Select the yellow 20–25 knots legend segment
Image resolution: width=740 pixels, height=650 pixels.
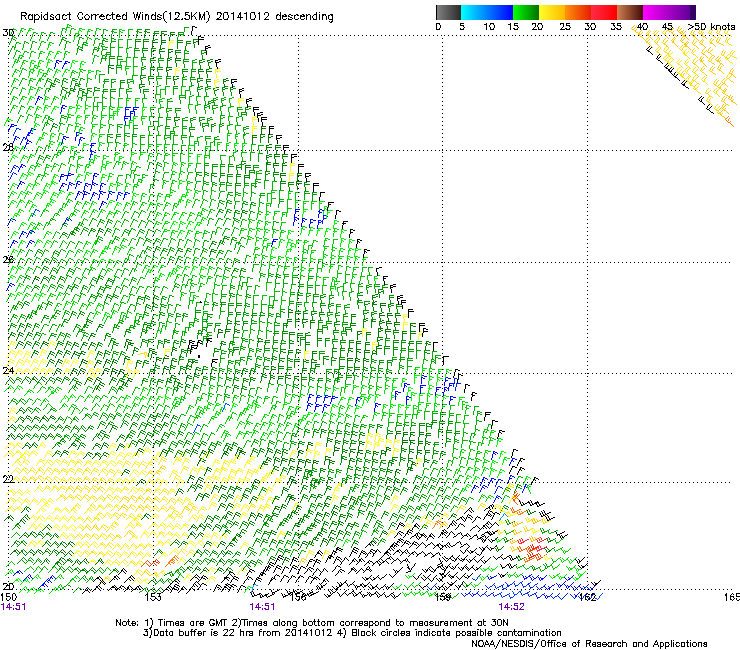(x=552, y=12)
